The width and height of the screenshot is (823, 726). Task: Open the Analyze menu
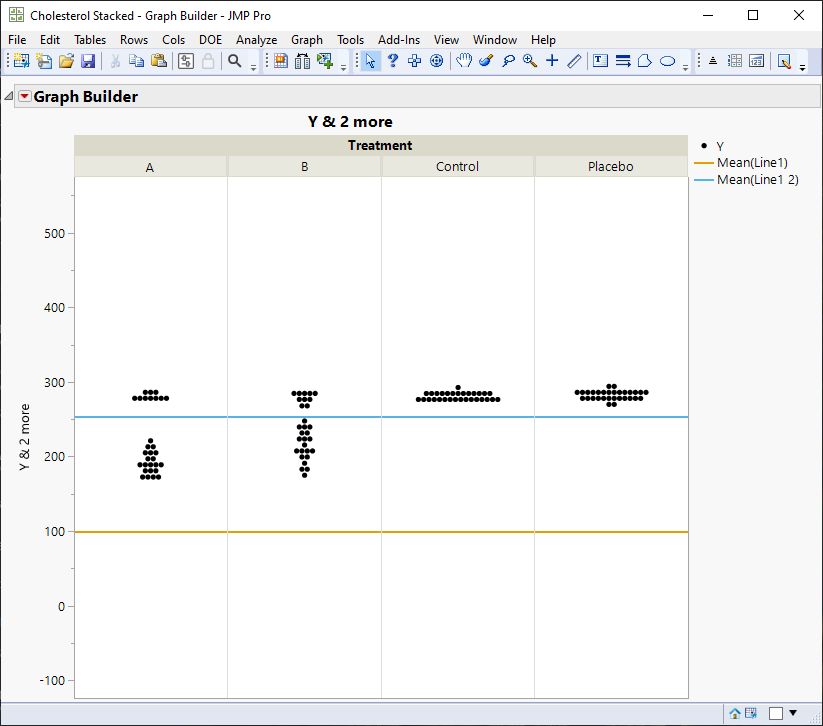(x=256, y=40)
